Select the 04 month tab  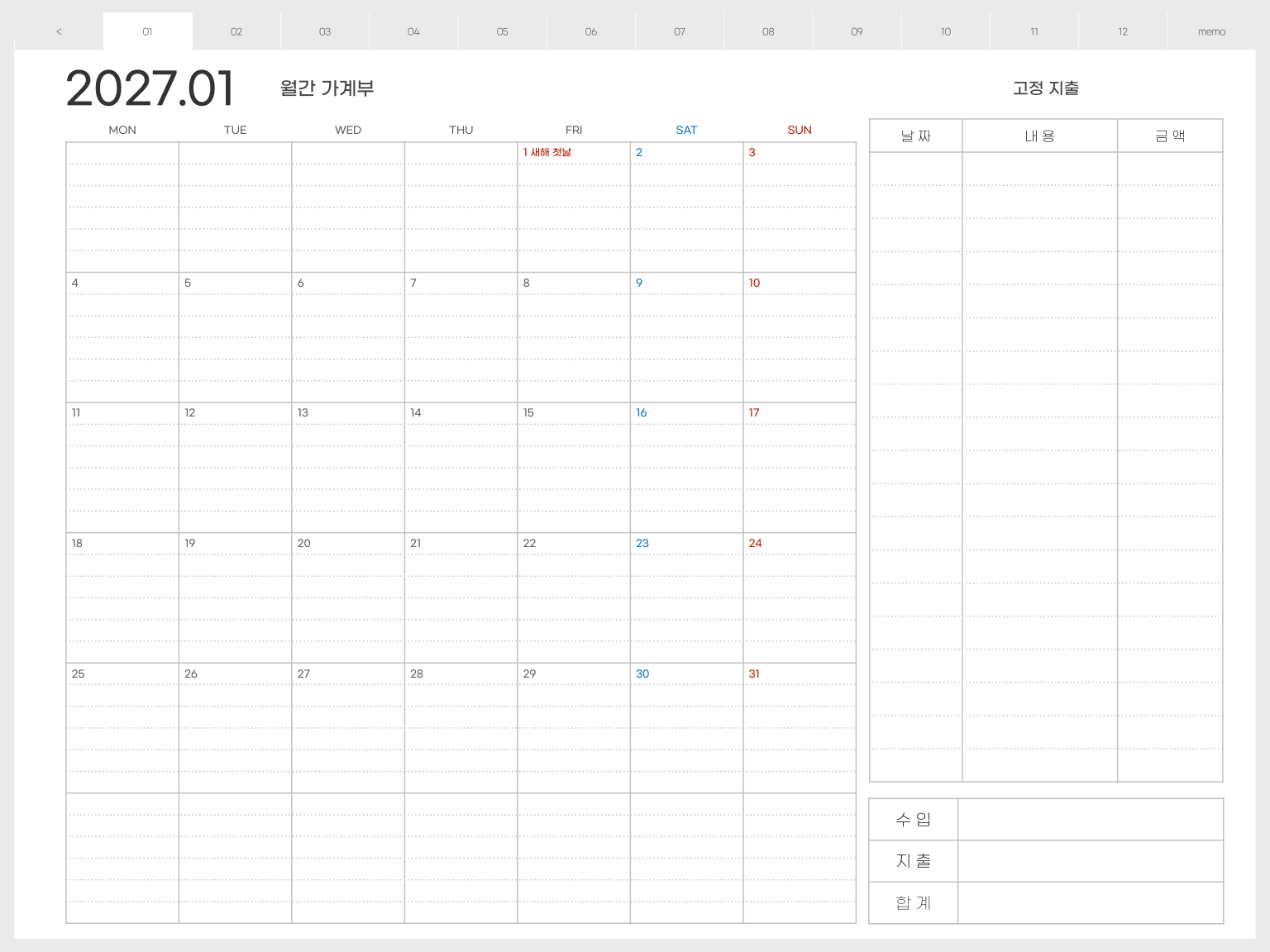tap(413, 31)
